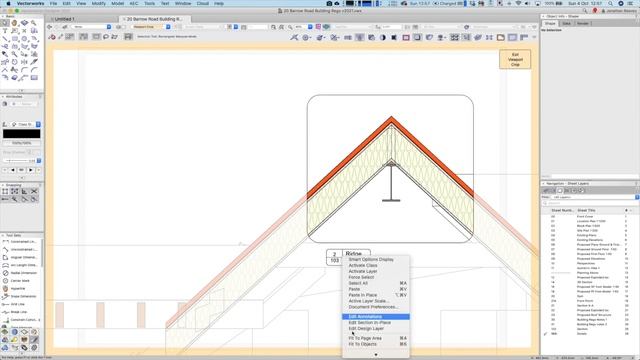Screen dimensions: 640x360
Task: Select the Front Cover sheet row
Action: coord(589,216)
